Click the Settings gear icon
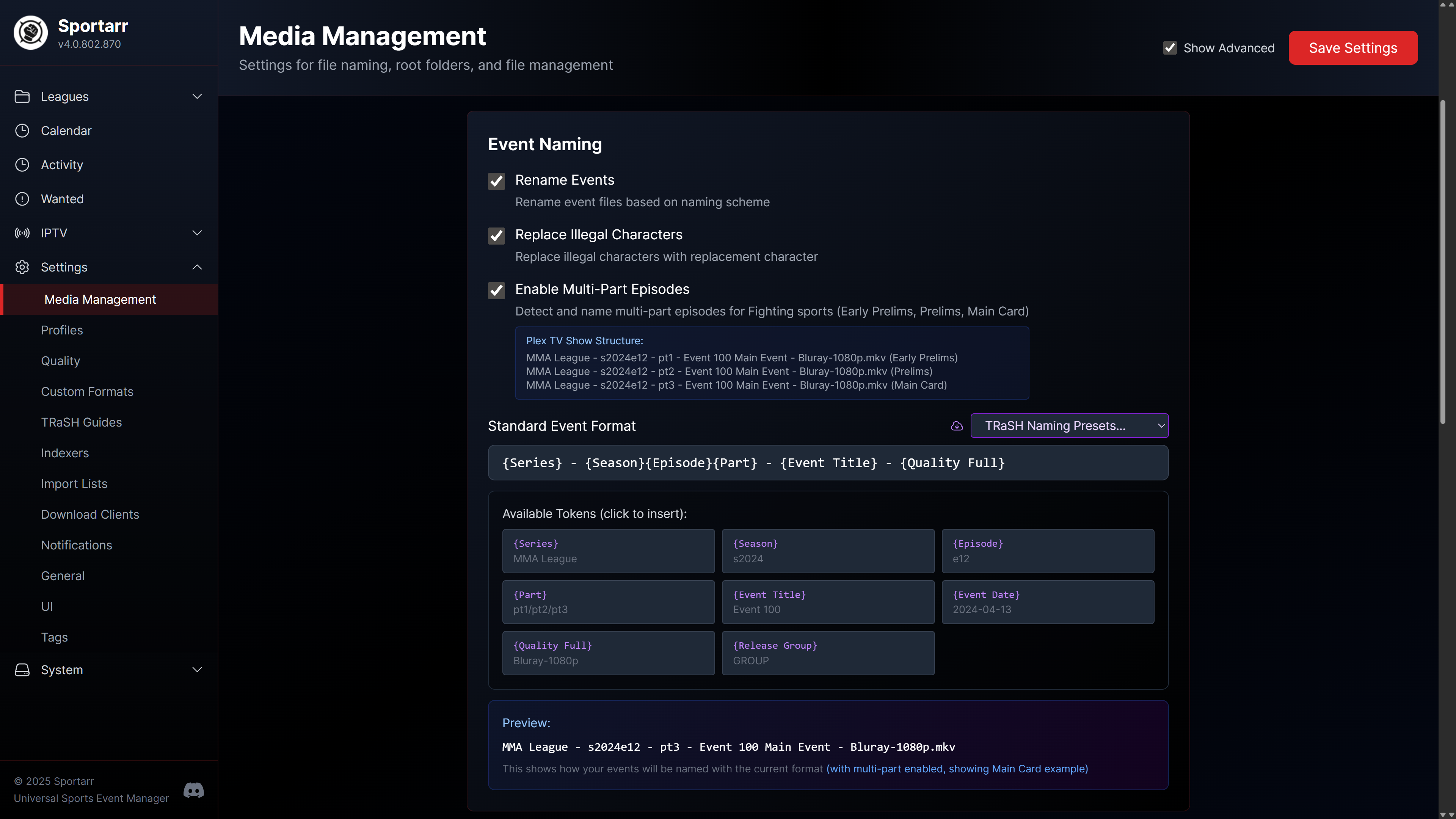1456x819 pixels. (22, 267)
